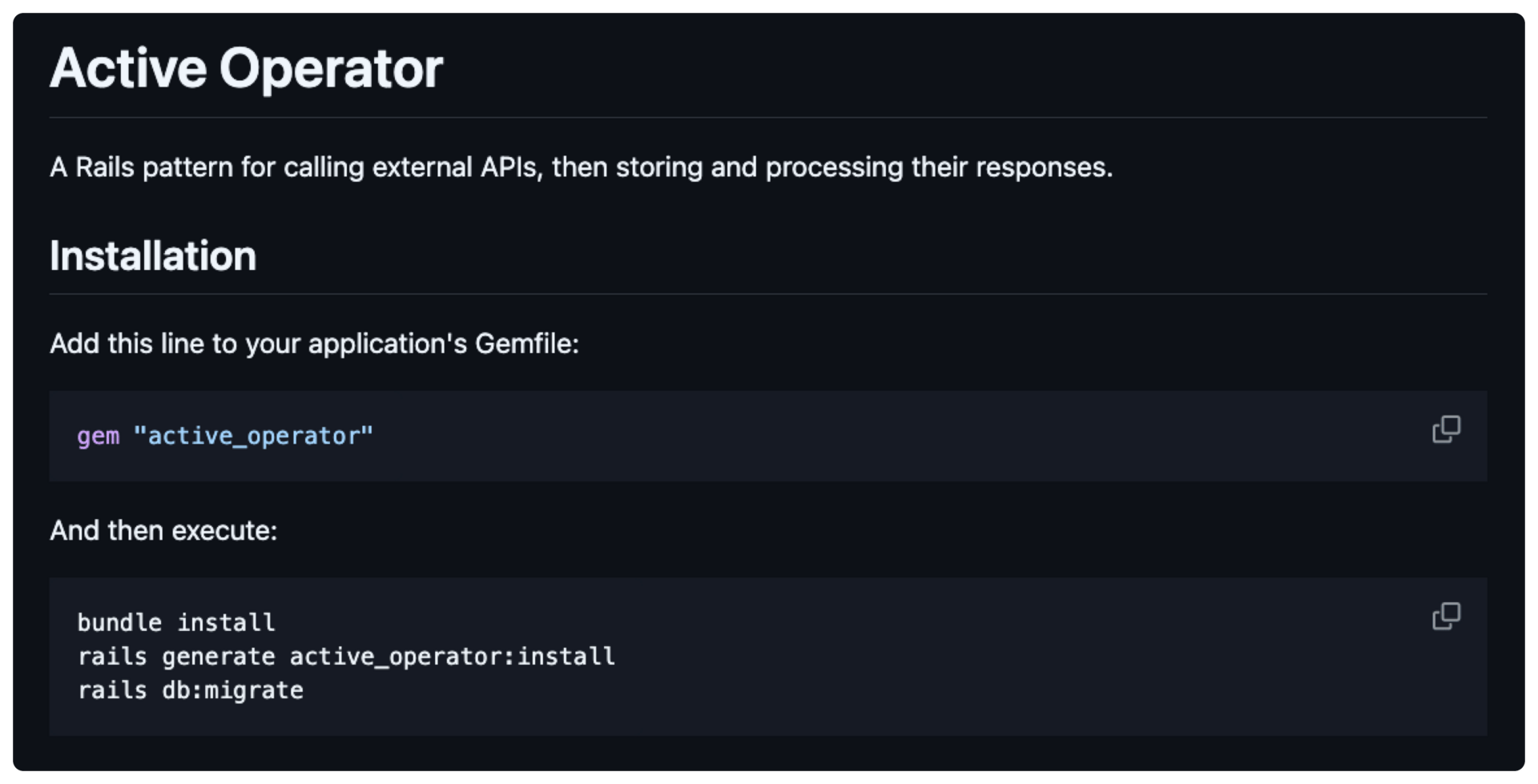Click the divider line below "Installation"
The image size is (1538, 784).
(x=768, y=294)
